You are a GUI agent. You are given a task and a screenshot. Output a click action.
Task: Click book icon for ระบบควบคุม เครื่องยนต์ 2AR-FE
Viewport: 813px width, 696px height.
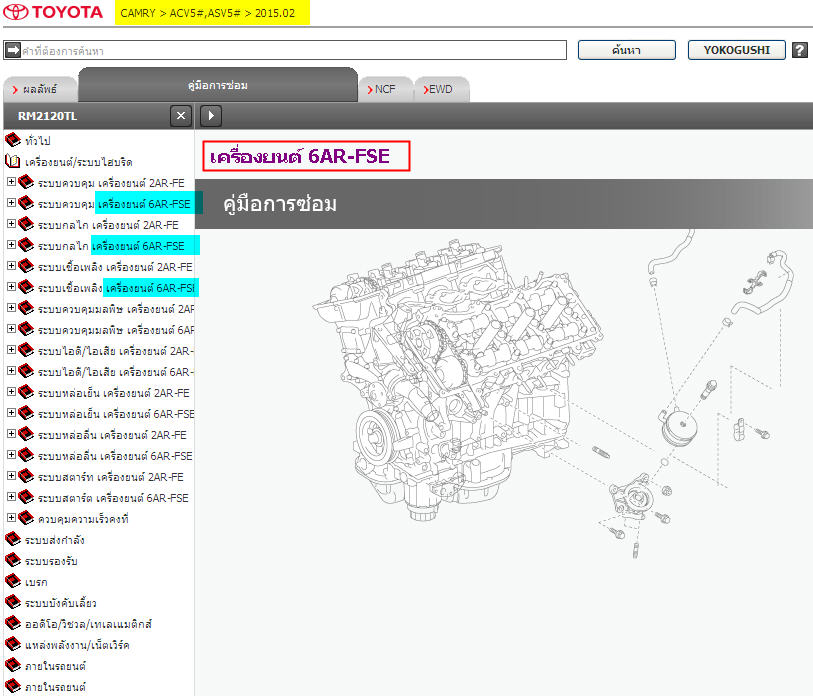click(x=26, y=182)
